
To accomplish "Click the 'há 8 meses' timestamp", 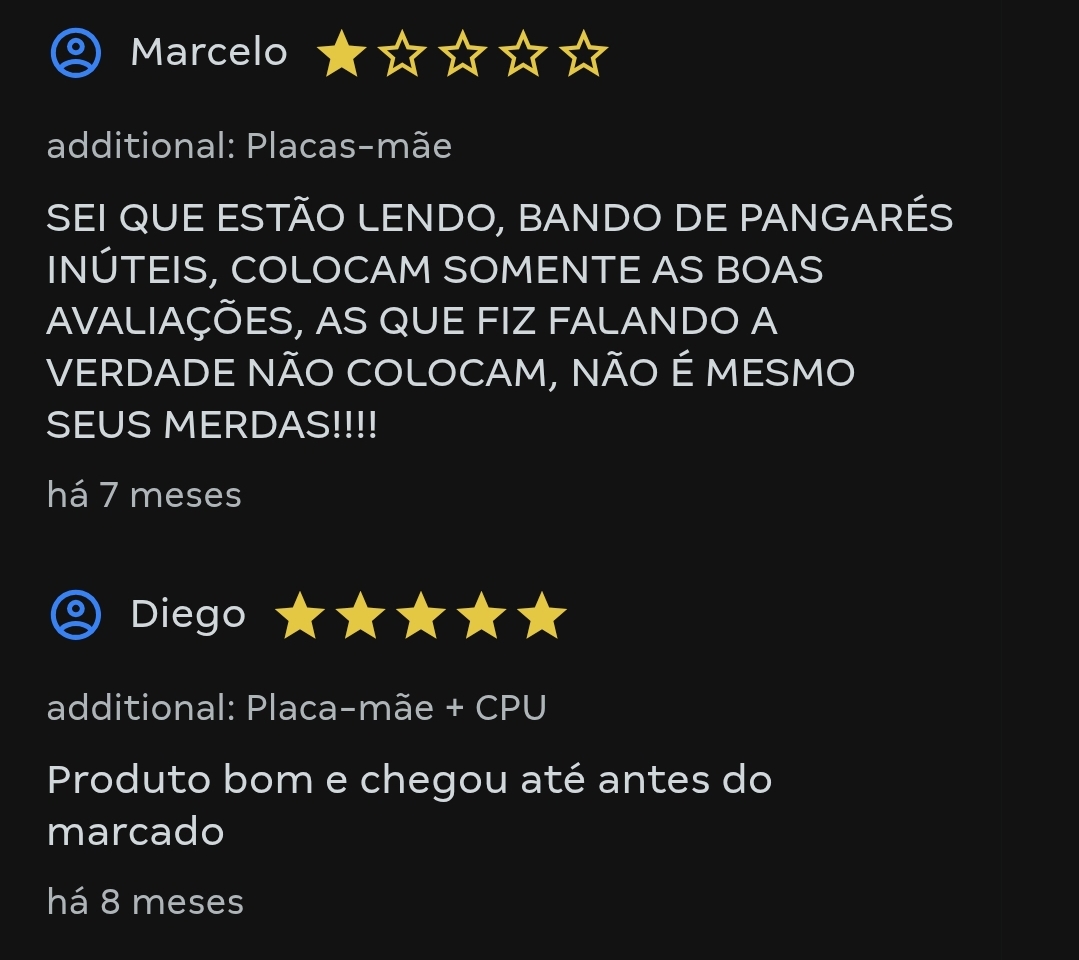I will pos(145,902).
